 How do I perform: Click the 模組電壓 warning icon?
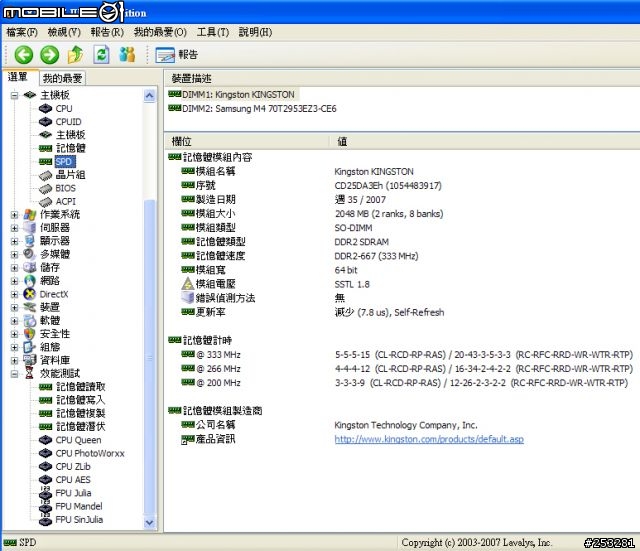(x=187, y=284)
